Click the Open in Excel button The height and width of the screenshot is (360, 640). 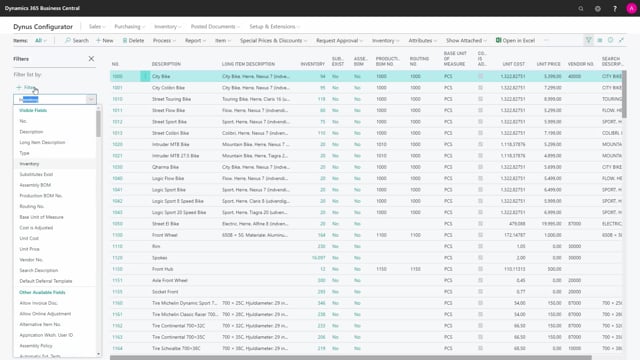pyautogui.click(x=515, y=40)
